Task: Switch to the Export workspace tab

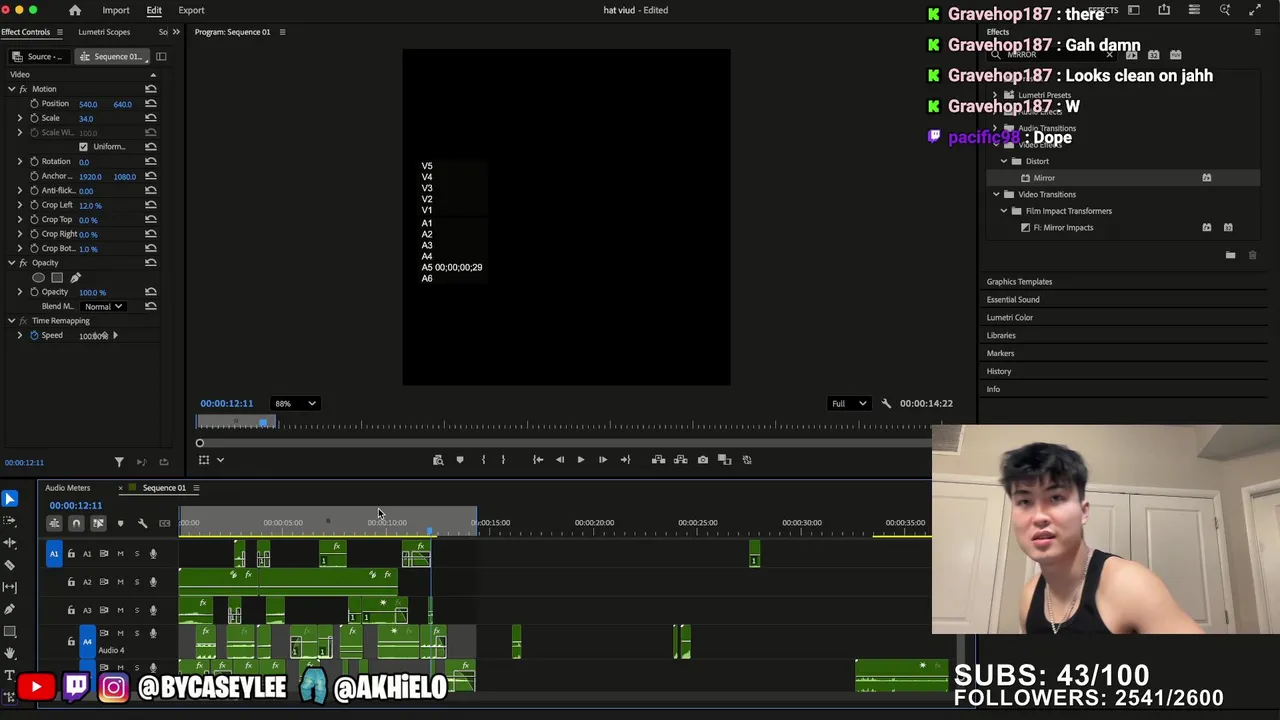Action: coord(191,10)
